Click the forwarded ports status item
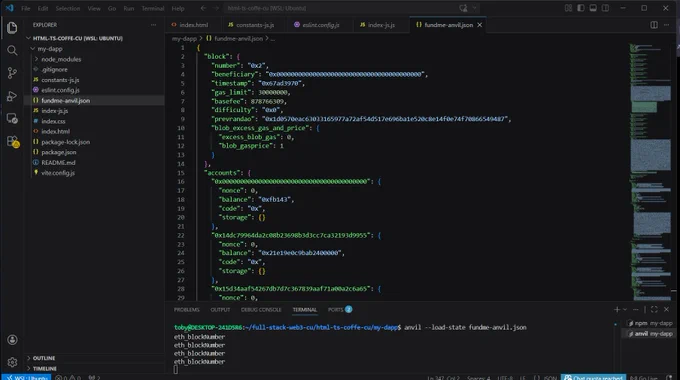The image size is (680, 380). [94, 377]
